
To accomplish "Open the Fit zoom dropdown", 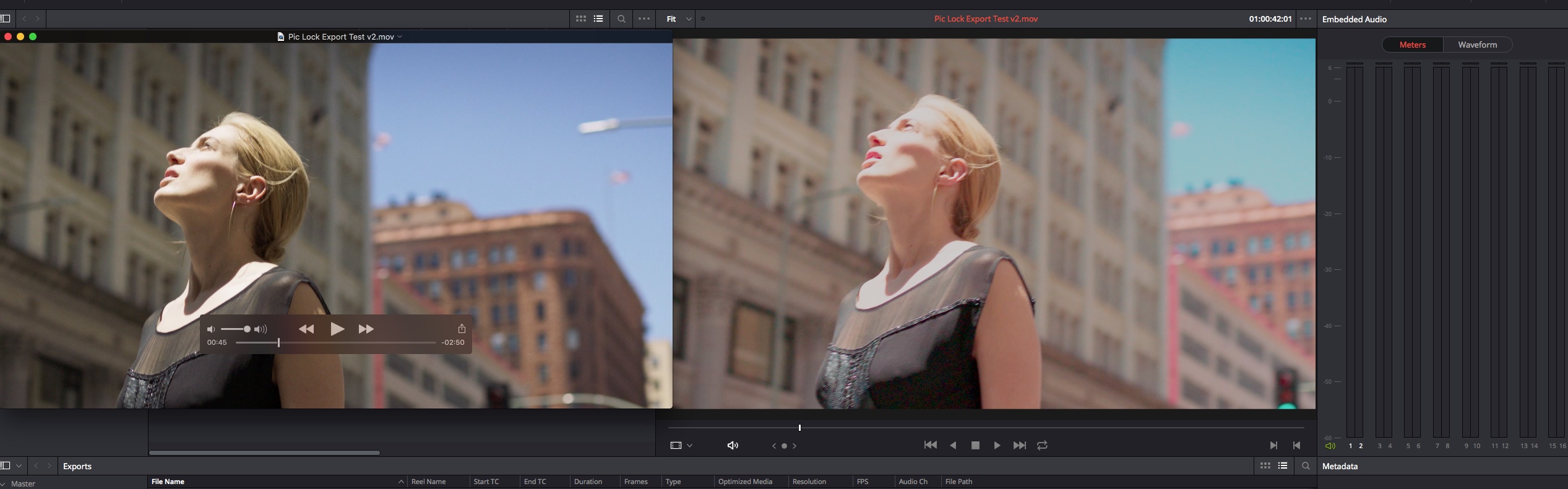I will pyautogui.click(x=679, y=19).
